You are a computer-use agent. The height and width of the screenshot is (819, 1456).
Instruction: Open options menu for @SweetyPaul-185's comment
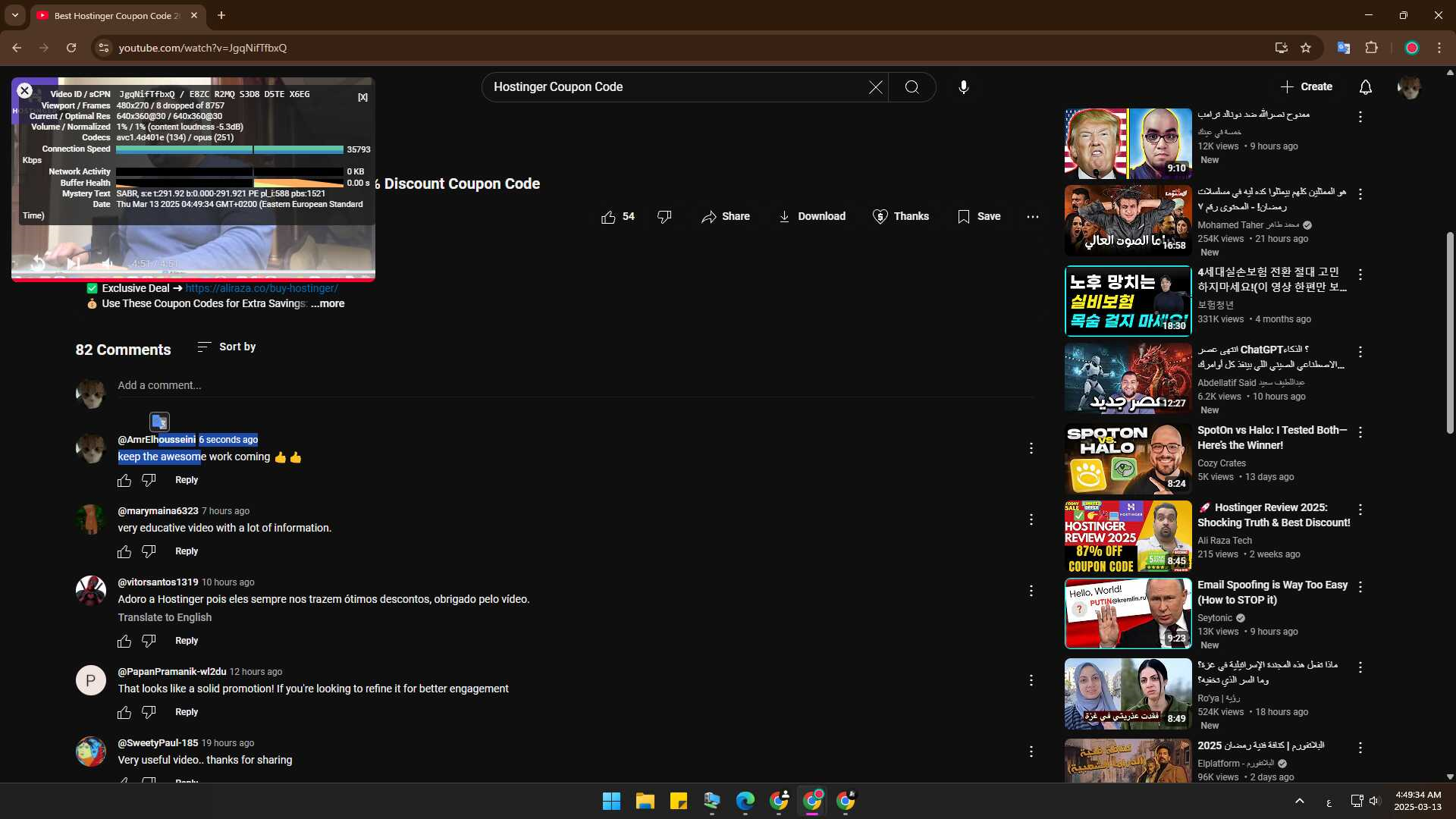click(x=1031, y=752)
